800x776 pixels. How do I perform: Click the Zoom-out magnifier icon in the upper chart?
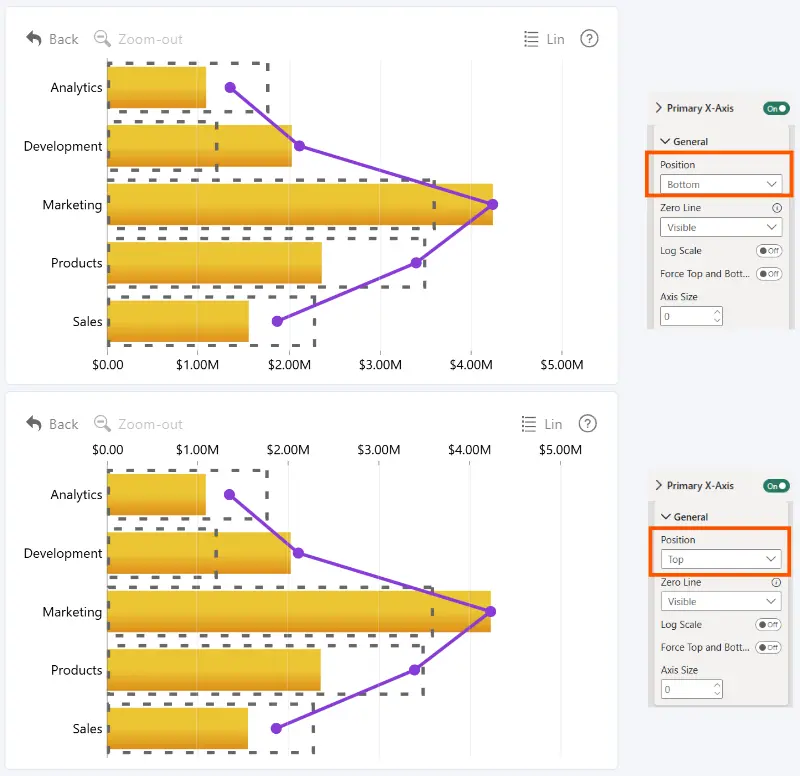pos(102,38)
